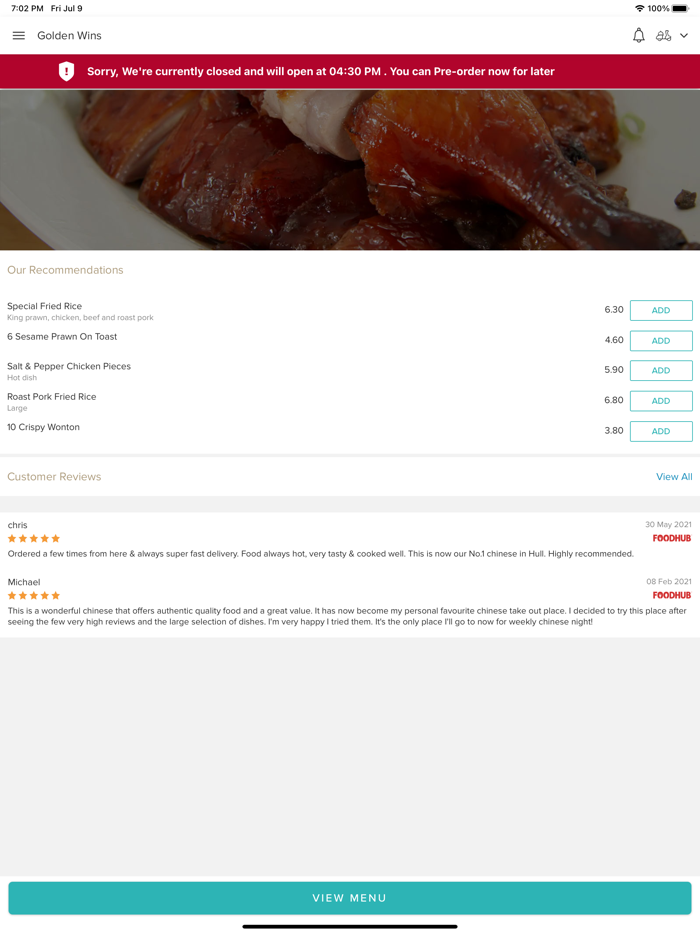Tap the battery status icon

pos(680,8)
